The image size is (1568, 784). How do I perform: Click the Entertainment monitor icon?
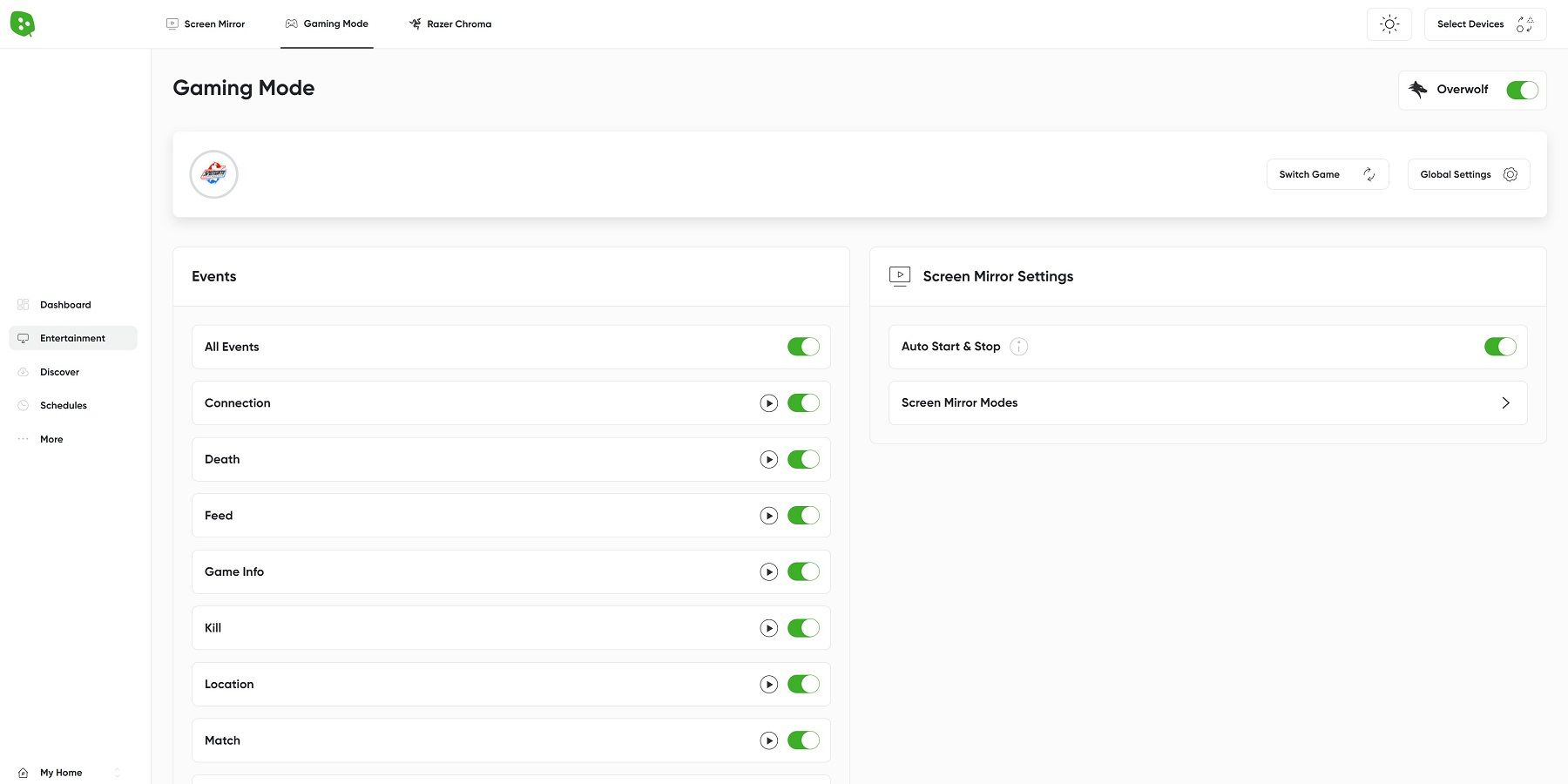(x=24, y=338)
